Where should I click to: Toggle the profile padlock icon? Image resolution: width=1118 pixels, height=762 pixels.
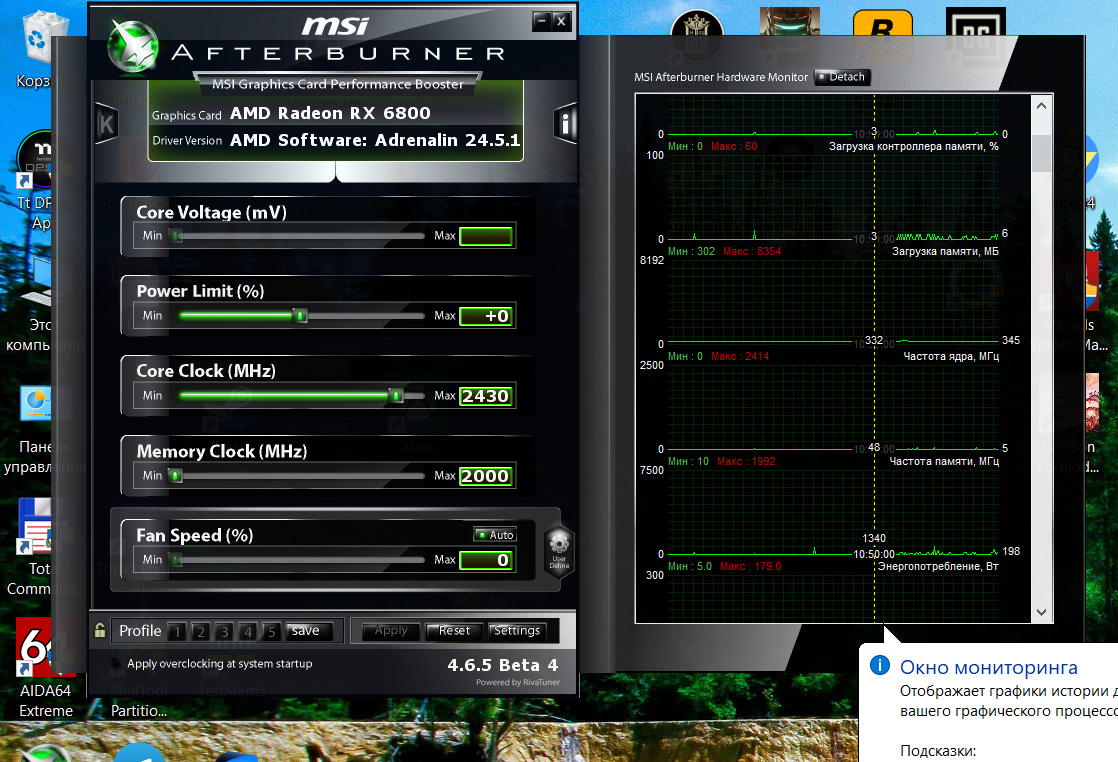tap(100, 630)
